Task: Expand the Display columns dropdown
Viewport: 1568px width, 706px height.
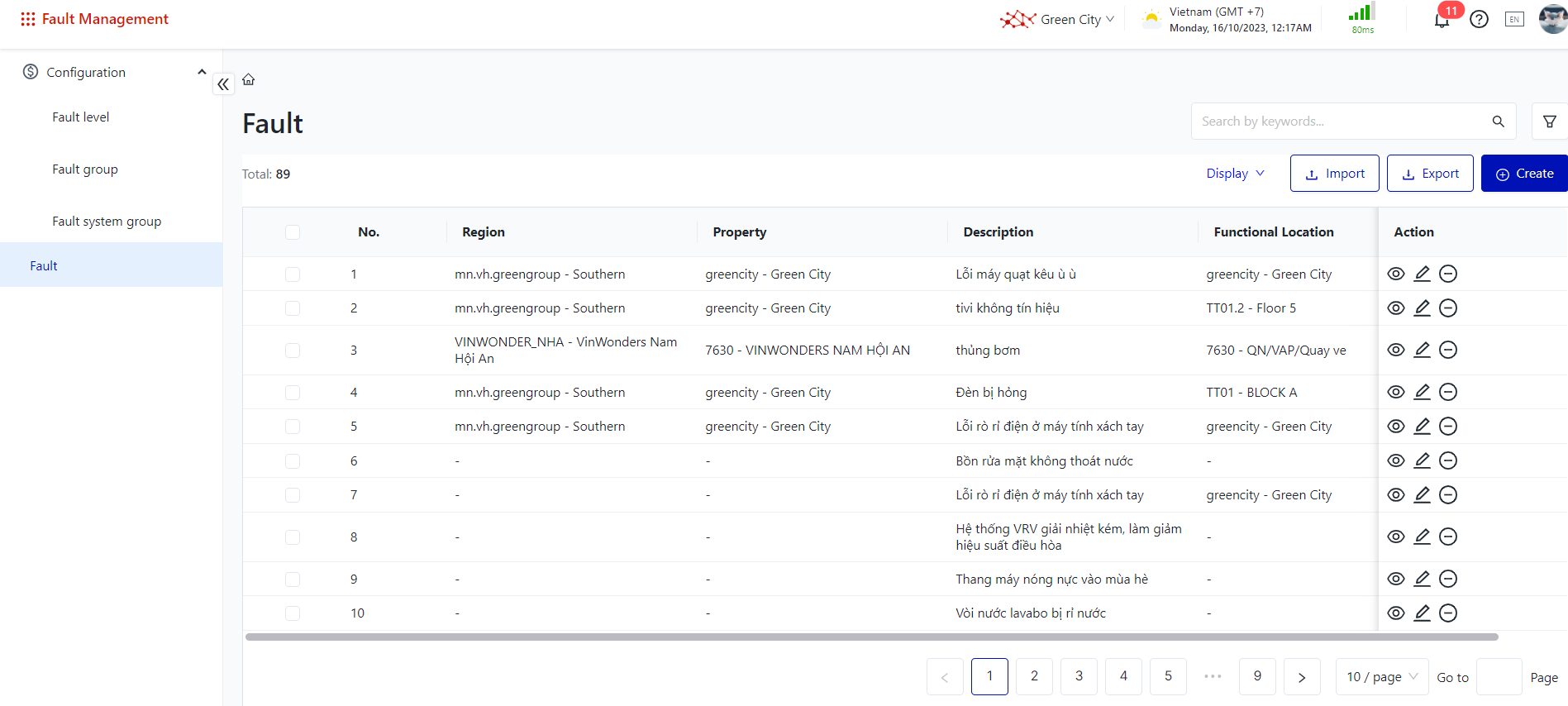Action: (x=1235, y=174)
